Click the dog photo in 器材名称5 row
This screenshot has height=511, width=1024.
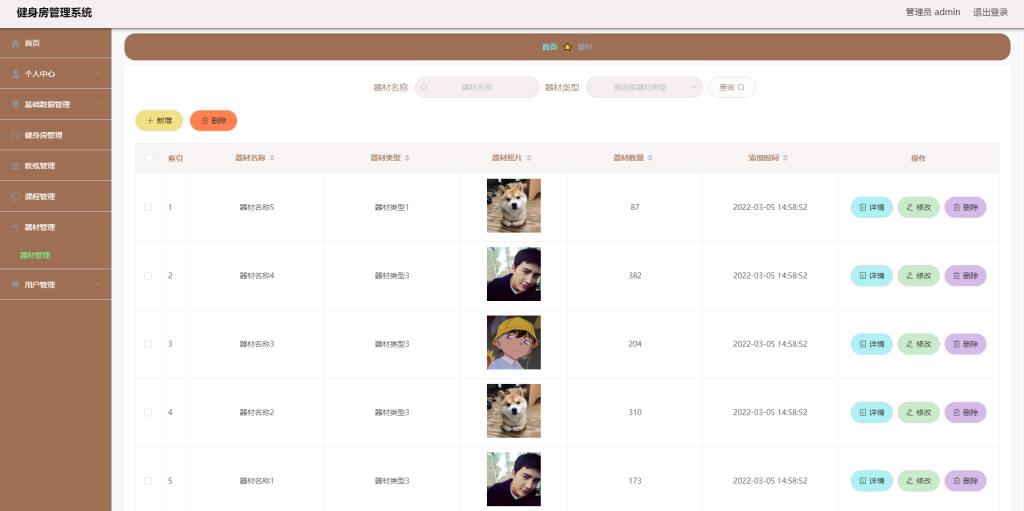[x=514, y=206]
